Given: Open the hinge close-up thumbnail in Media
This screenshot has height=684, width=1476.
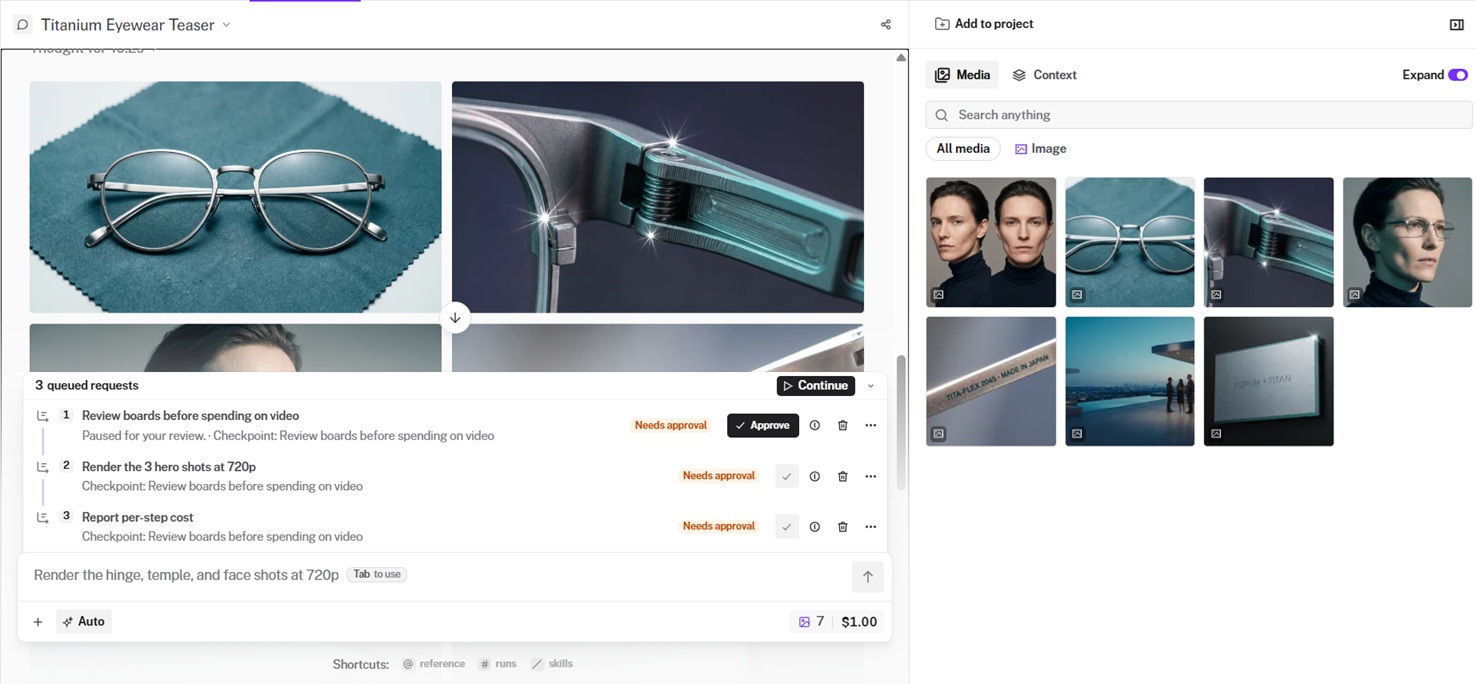Looking at the screenshot, I should coord(1269,242).
